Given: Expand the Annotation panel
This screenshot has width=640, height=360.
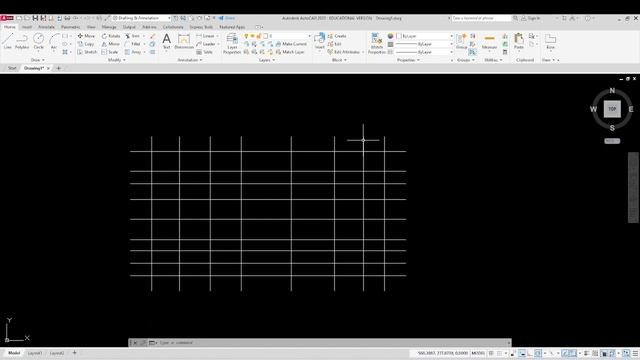Looking at the screenshot, I should click(190, 60).
